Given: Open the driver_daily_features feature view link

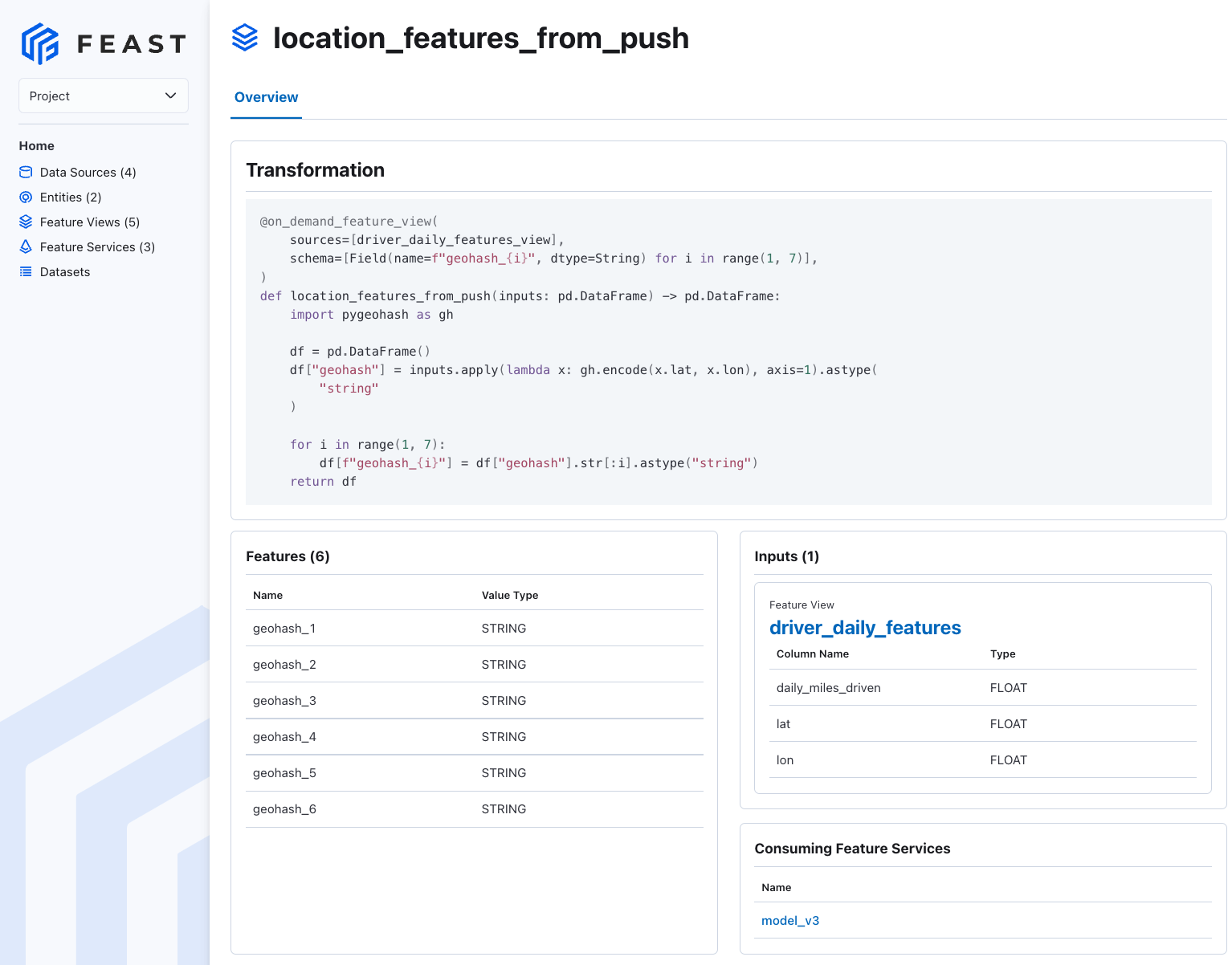Looking at the screenshot, I should coord(865,628).
